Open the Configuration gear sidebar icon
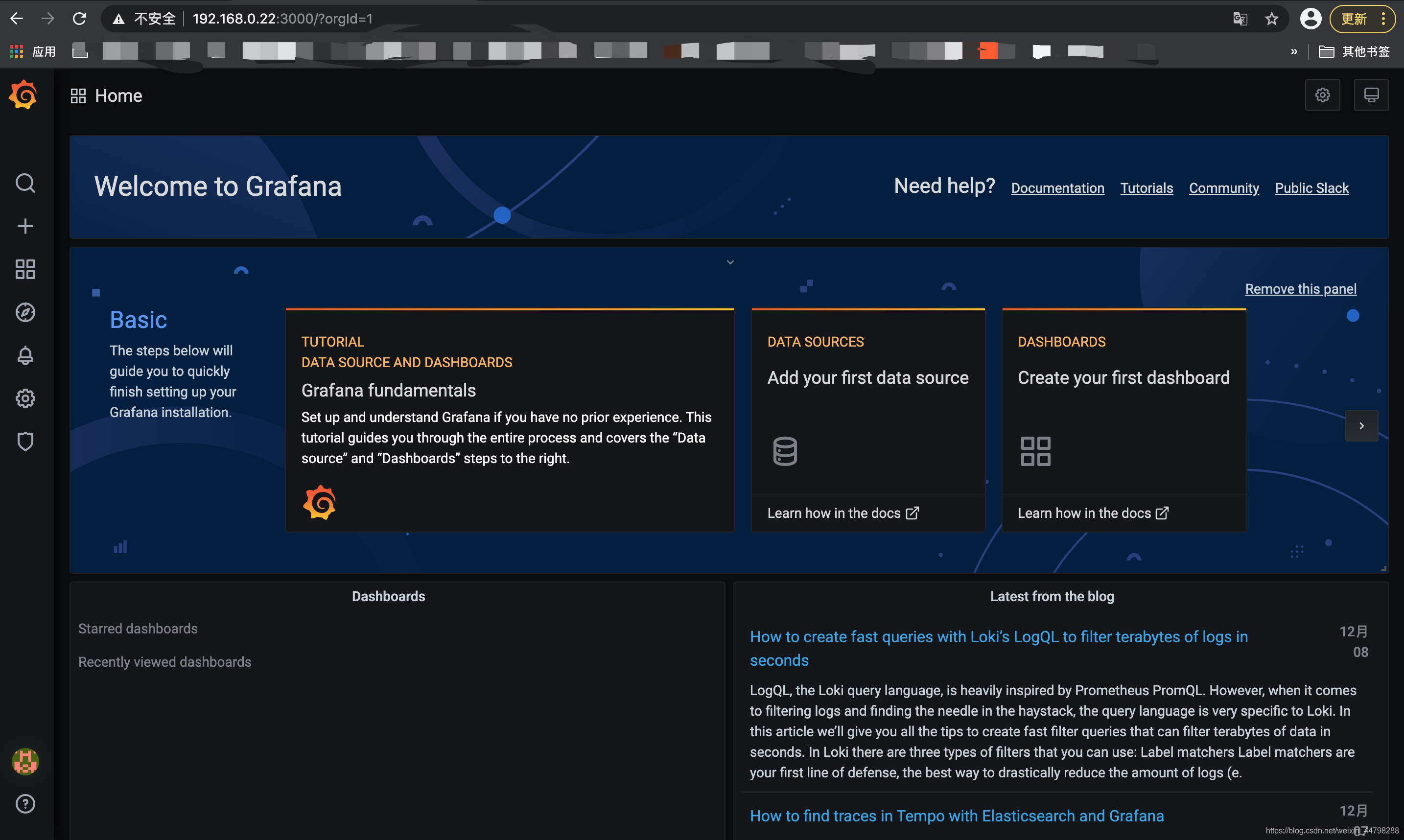This screenshot has width=1404, height=840. pos(25,398)
